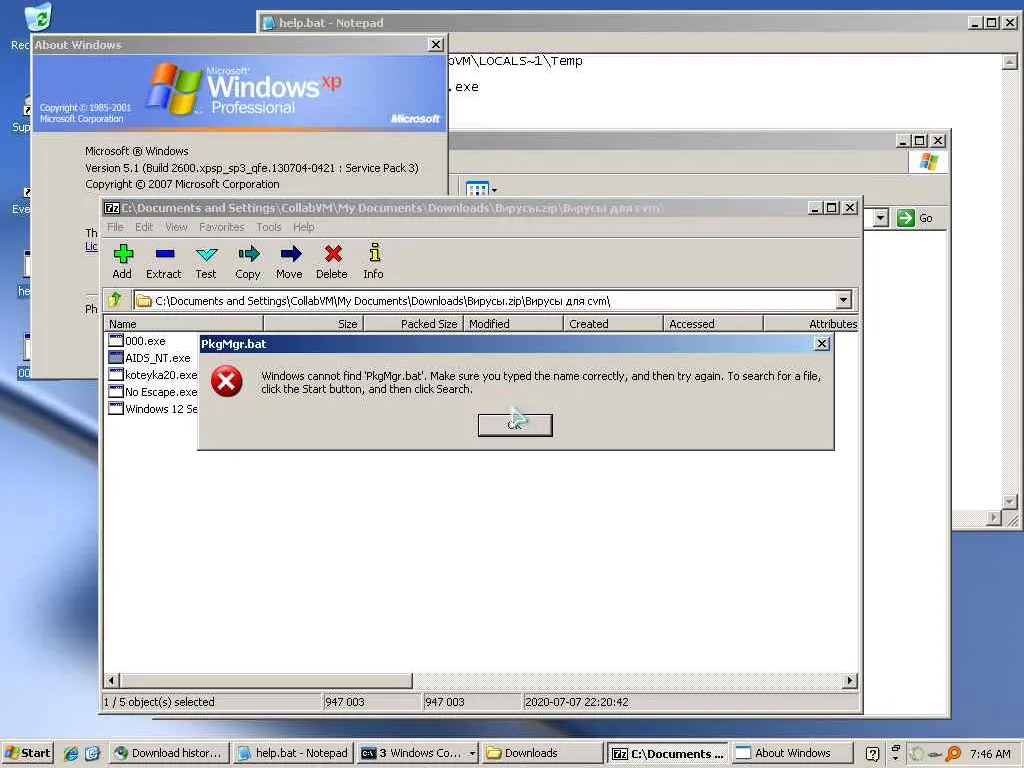Screen dimensions: 1024x768
Task: Switch to Downloads folder taskbar button
Action: tap(542, 753)
